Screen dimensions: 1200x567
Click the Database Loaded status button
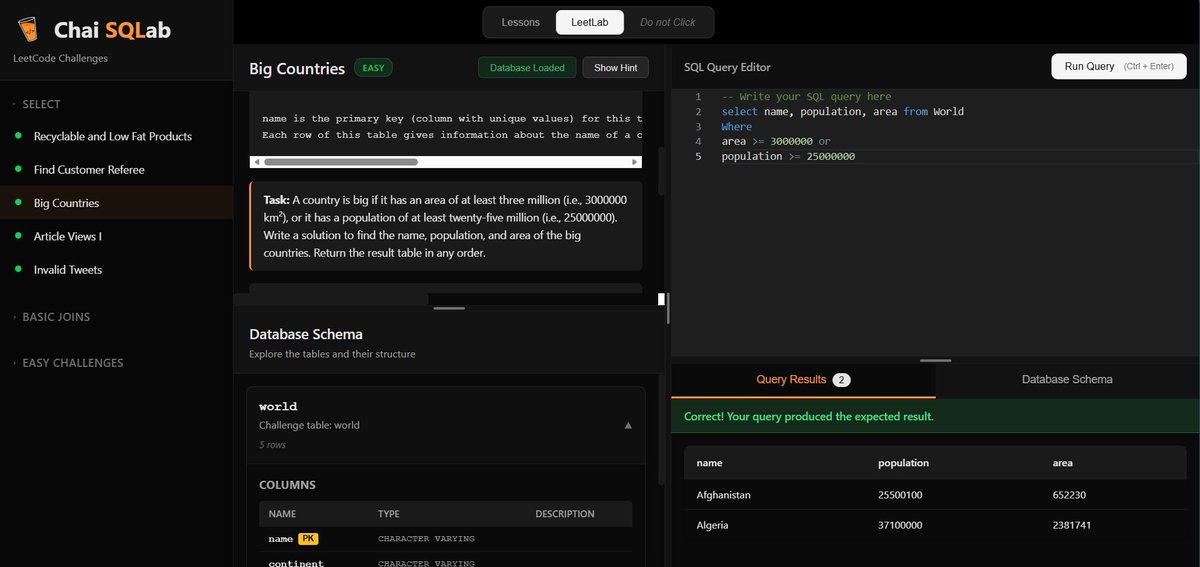click(x=527, y=68)
